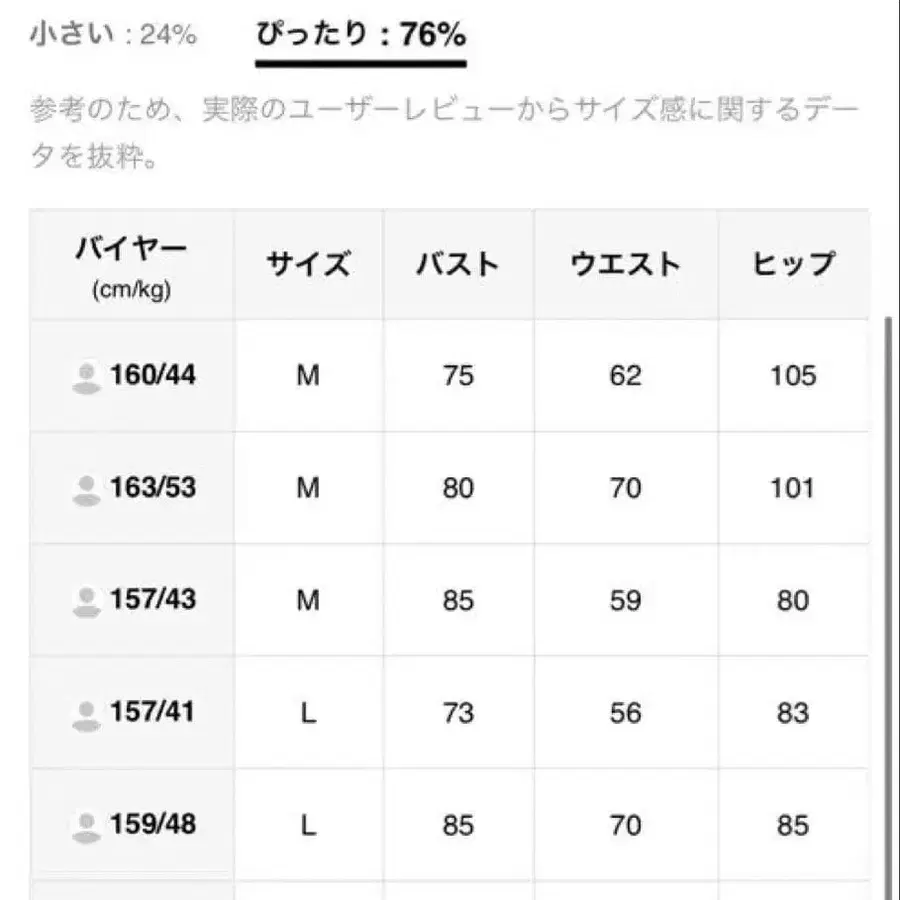The height and width of the screenshot is (900, 900).
Task: Click the avatar icon beside 157/41
Action: (x=87, y=713)
